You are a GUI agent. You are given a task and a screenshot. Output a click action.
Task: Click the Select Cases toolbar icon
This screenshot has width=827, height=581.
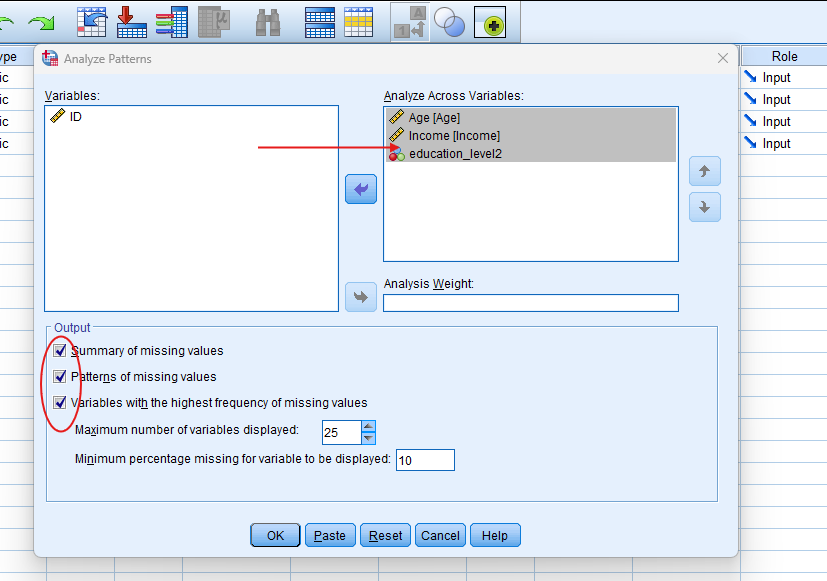click(x=358, y=21)
